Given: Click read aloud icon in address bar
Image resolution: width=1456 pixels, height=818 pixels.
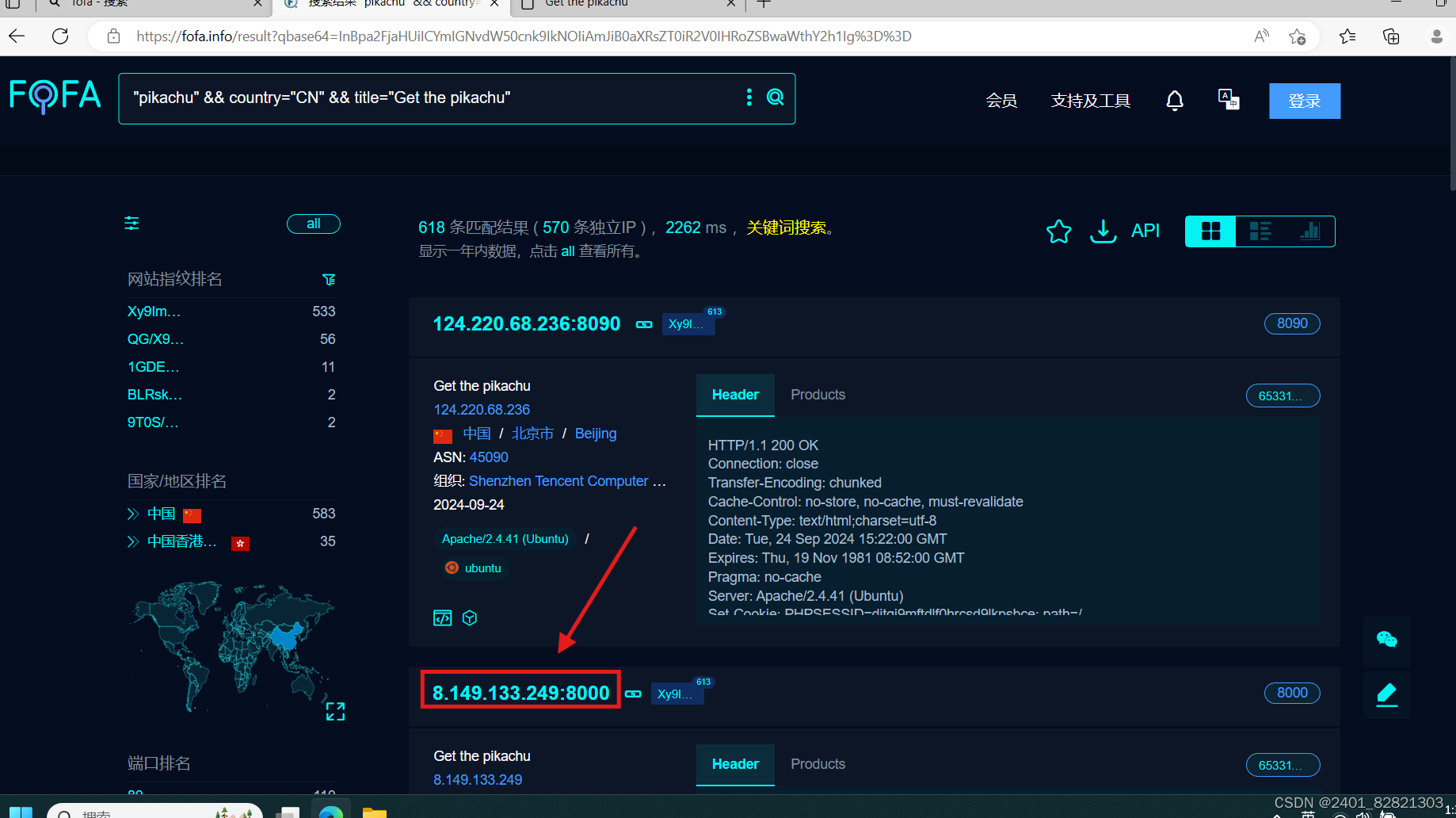Looking at the screenshot, I should coord(1261,36).
